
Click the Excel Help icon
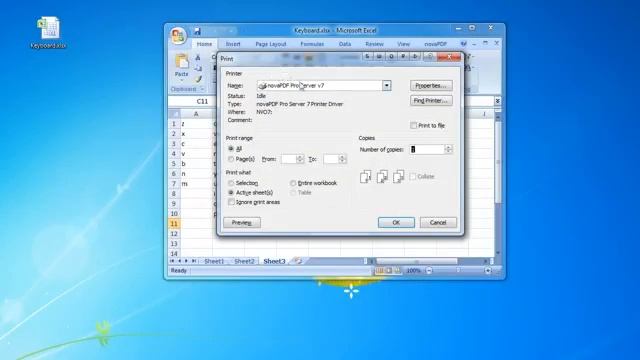[463, 44]
